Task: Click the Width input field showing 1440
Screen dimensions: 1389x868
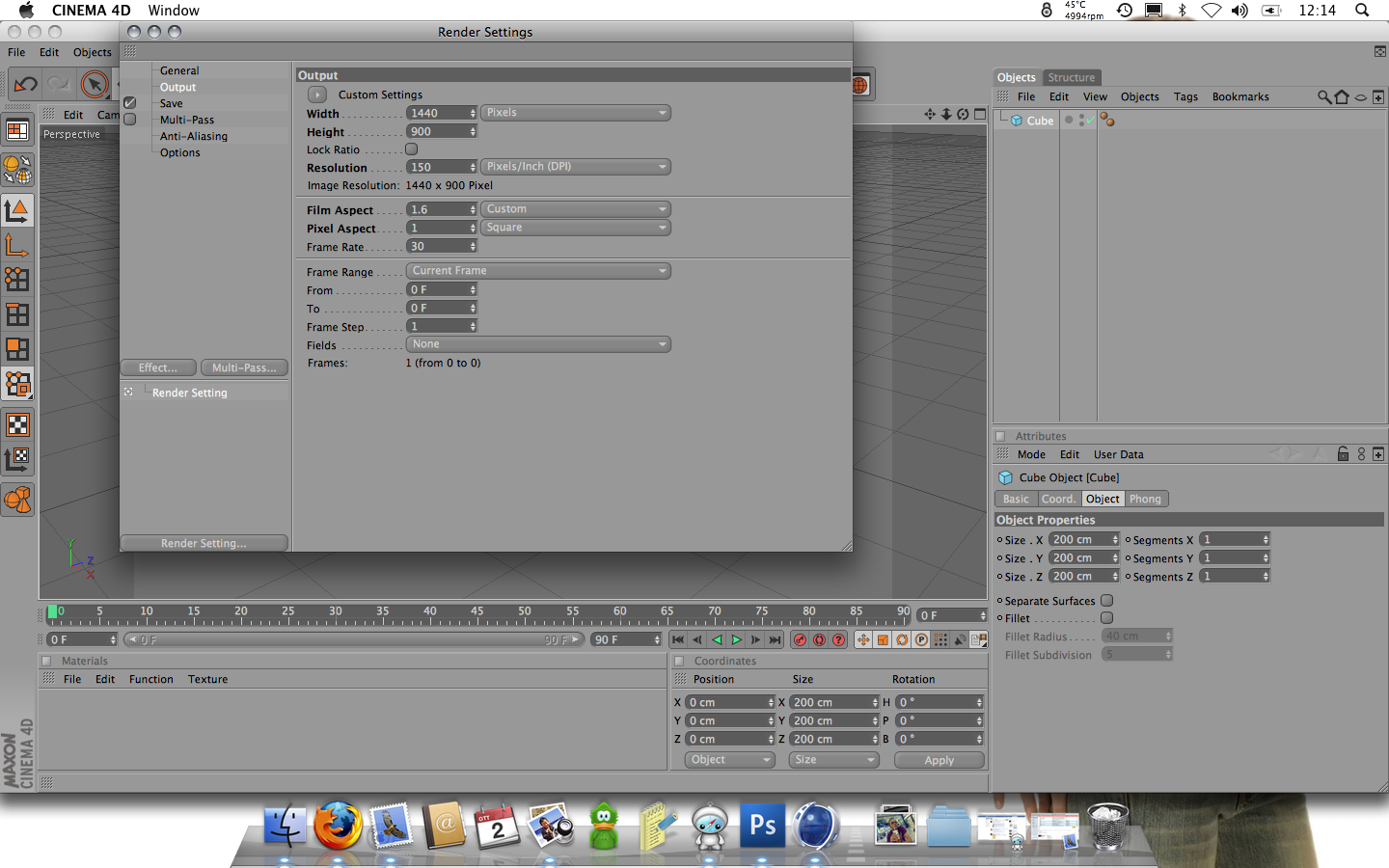Action: point(442,113)
